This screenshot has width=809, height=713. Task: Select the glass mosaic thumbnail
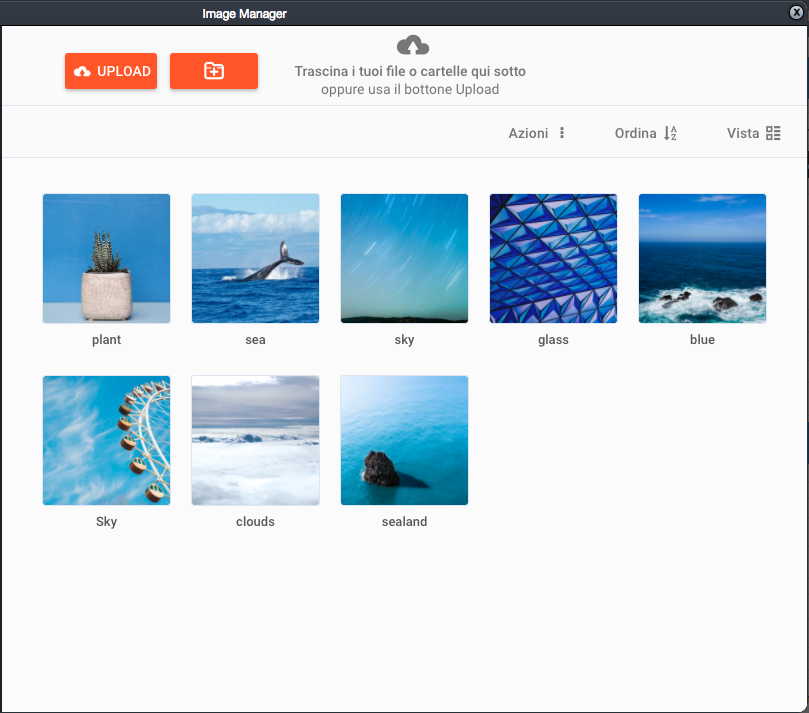click(x=553, y=258)
